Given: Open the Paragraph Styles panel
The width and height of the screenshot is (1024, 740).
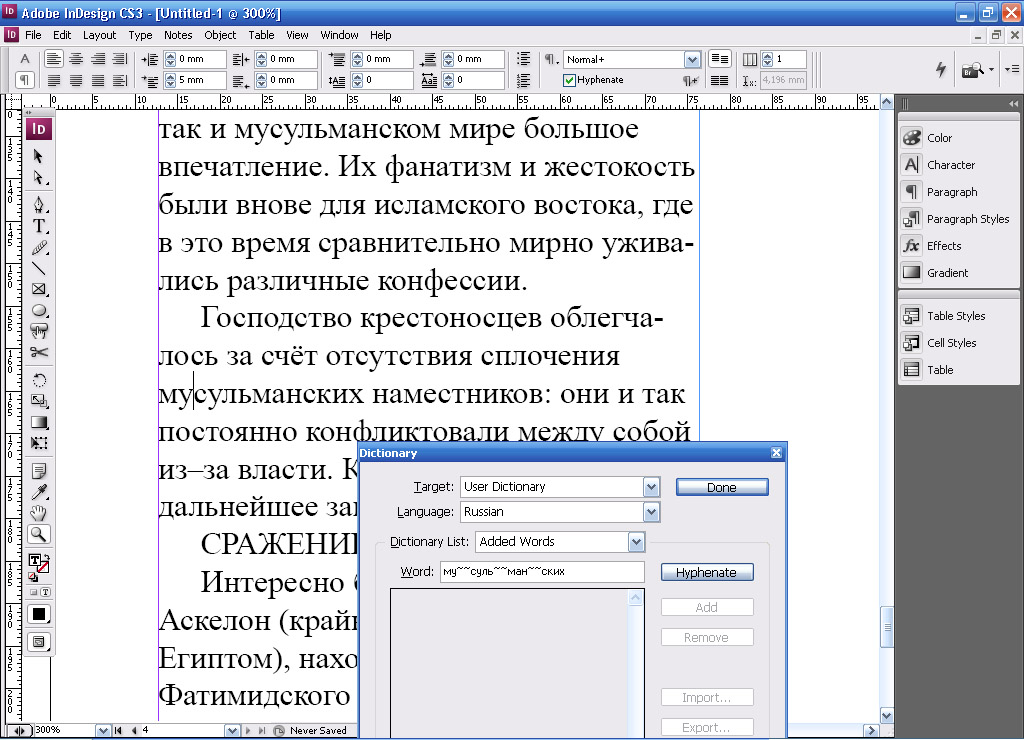Looking at the screenshot, I should (956, 219).
